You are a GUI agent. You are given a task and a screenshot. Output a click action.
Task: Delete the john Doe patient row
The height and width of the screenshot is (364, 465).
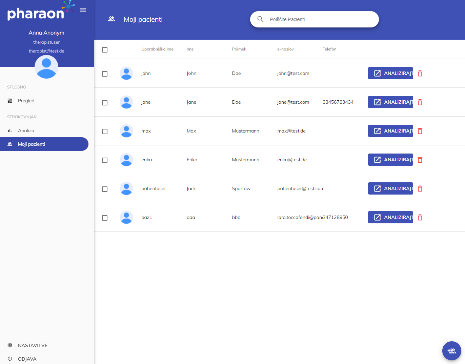tap(420, 73)
